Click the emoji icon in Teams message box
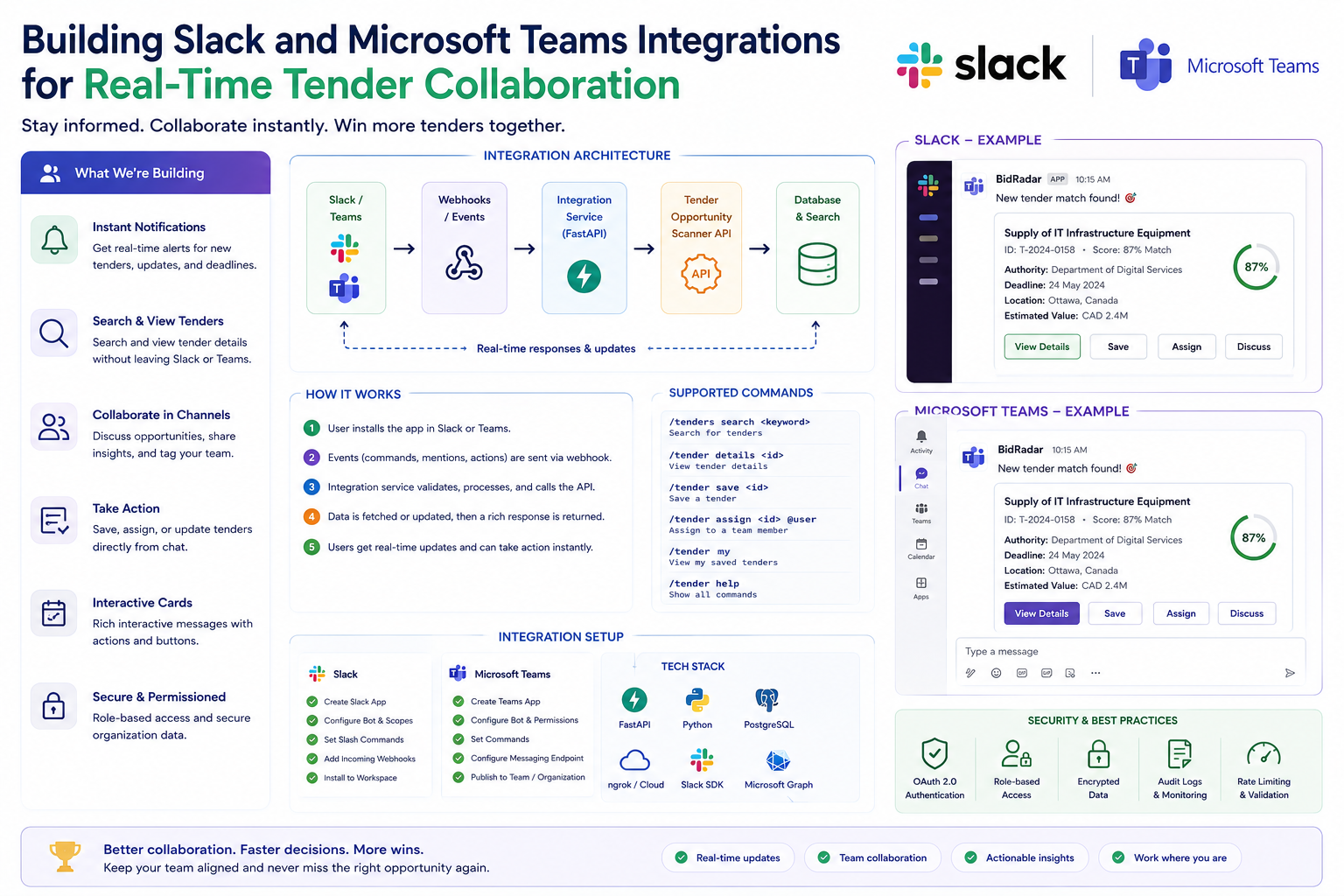This screenshot has width=1344, height=896. pos(996,673)
